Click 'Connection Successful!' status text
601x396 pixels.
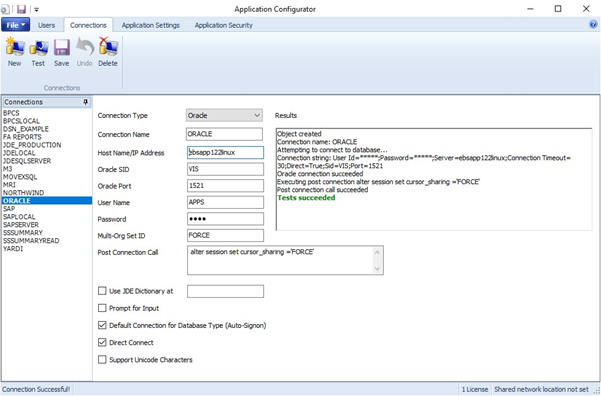coord(36,389)
